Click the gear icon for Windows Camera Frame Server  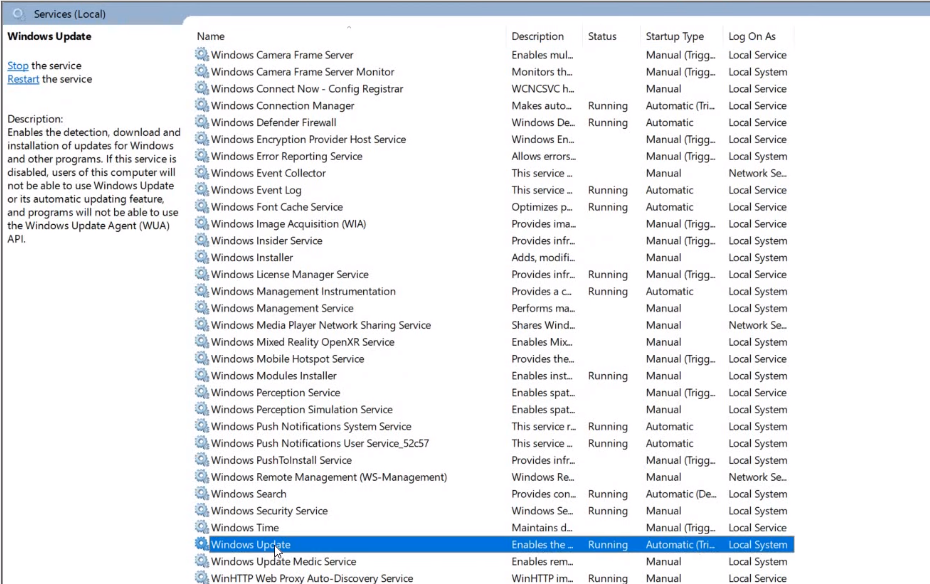pos(202,55)
